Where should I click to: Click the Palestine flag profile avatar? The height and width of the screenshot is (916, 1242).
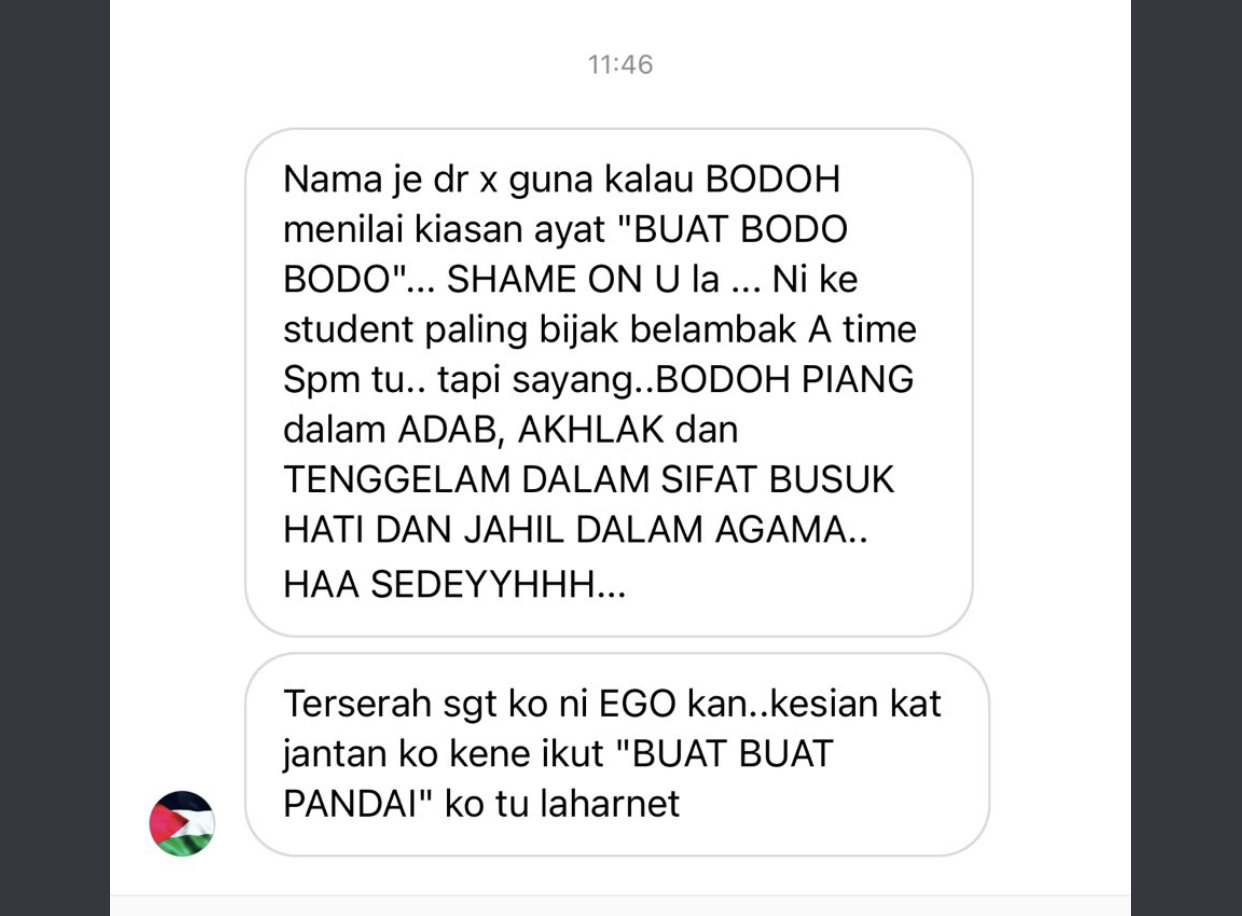(x=182, y=823)
